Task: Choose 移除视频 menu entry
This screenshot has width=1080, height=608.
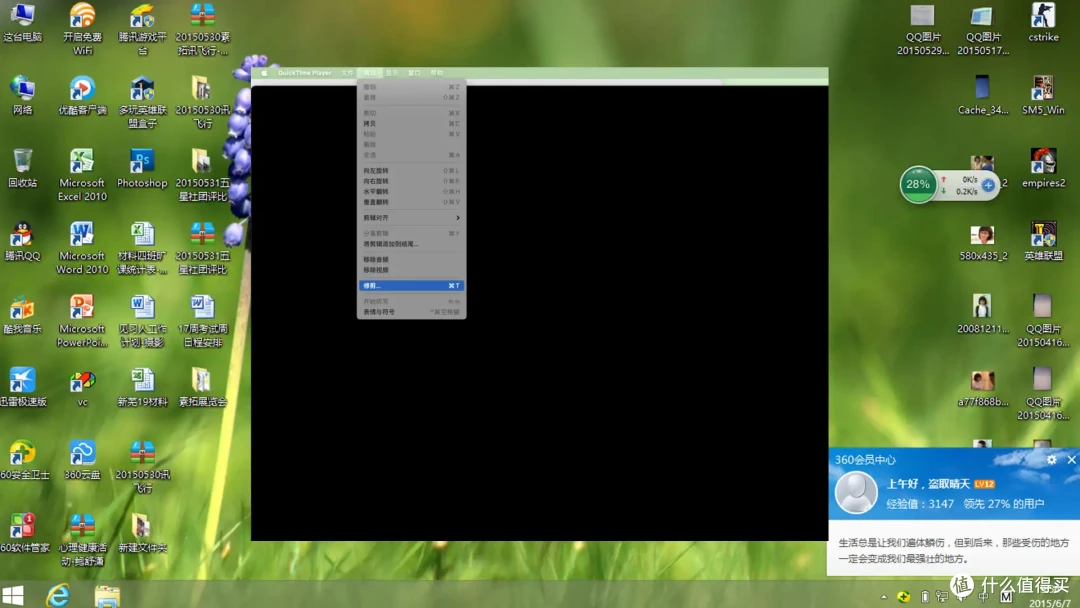Action: pyautogui.click(x=411, y=270)
